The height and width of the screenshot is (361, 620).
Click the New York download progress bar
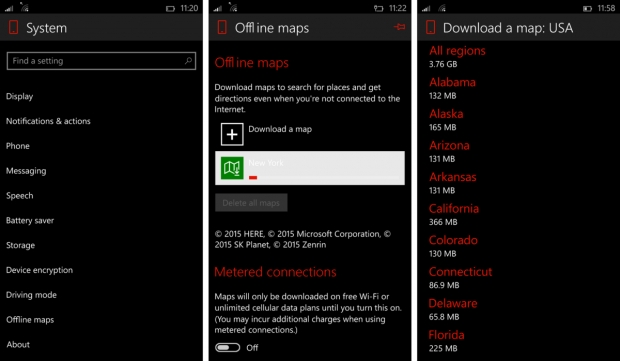click(x=324, y=178)
